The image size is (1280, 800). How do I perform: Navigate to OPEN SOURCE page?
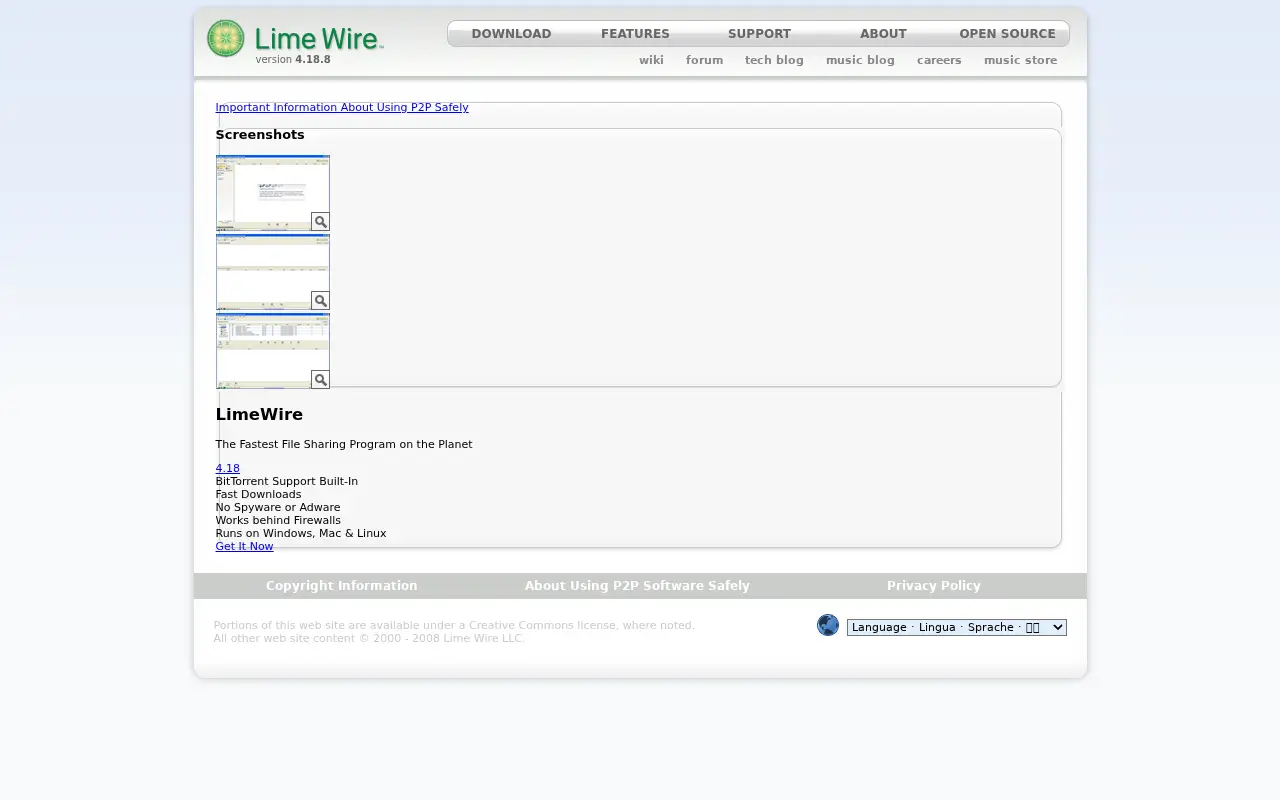(1007, 34)
